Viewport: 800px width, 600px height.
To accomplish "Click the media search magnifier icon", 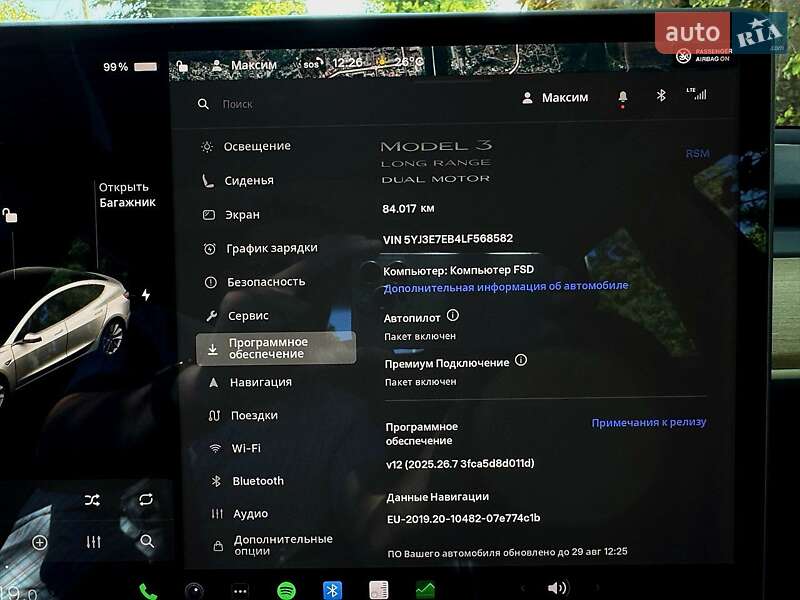I will pos(147,541).
